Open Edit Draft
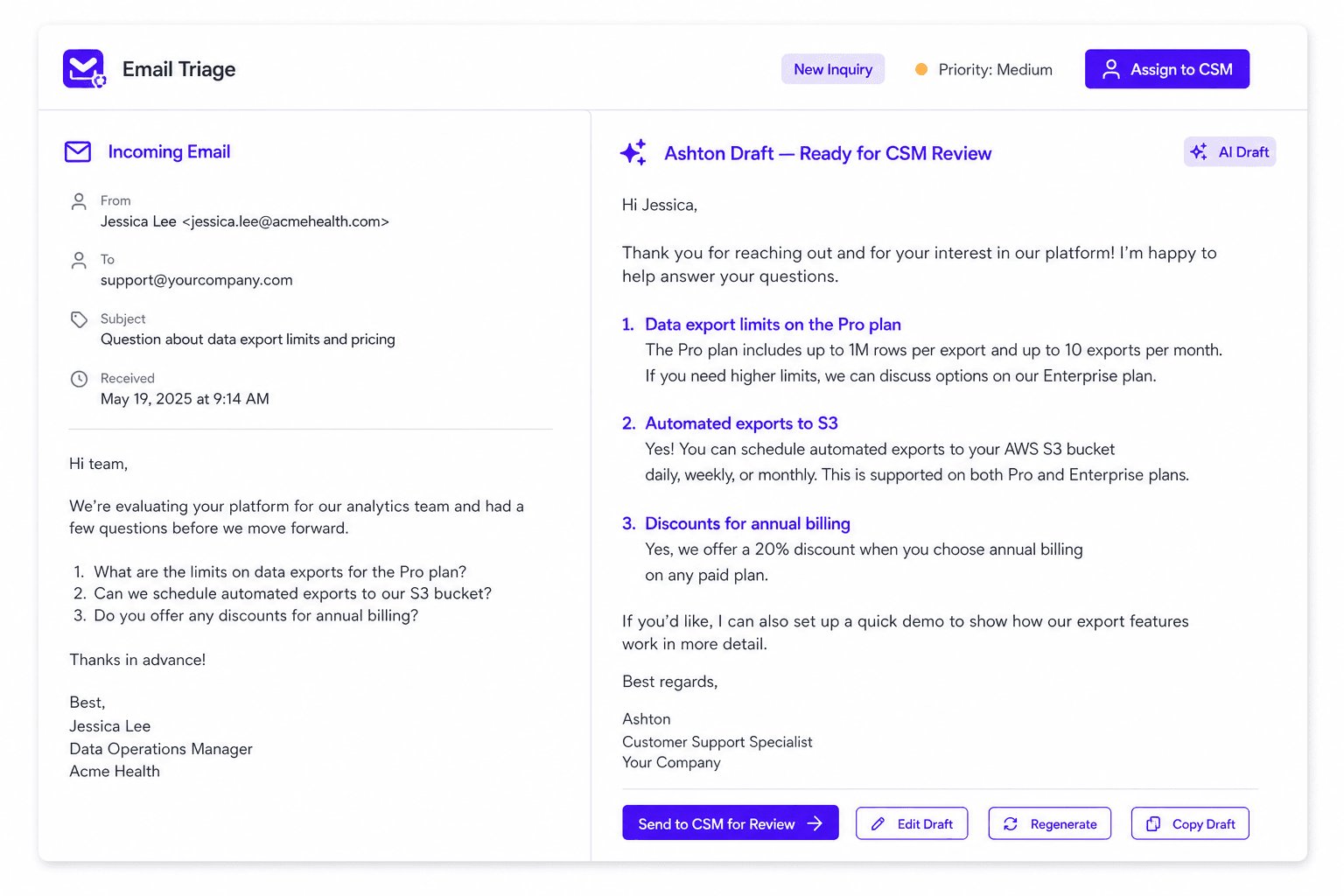The height and width of the screenshot is (896, 1344). click(x=912, y=823)
